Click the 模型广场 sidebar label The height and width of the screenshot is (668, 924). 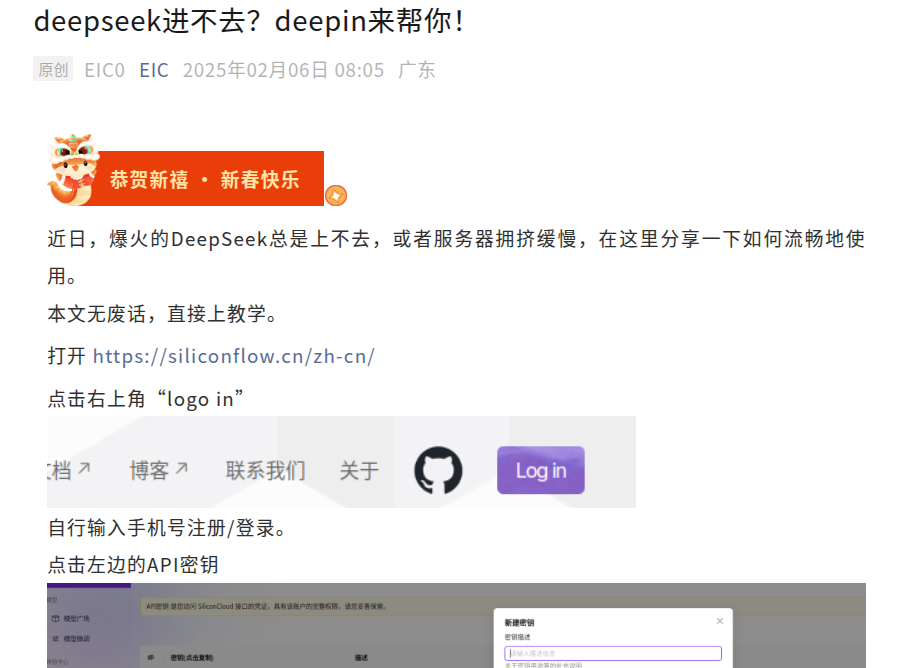click(x=77, y=619)
